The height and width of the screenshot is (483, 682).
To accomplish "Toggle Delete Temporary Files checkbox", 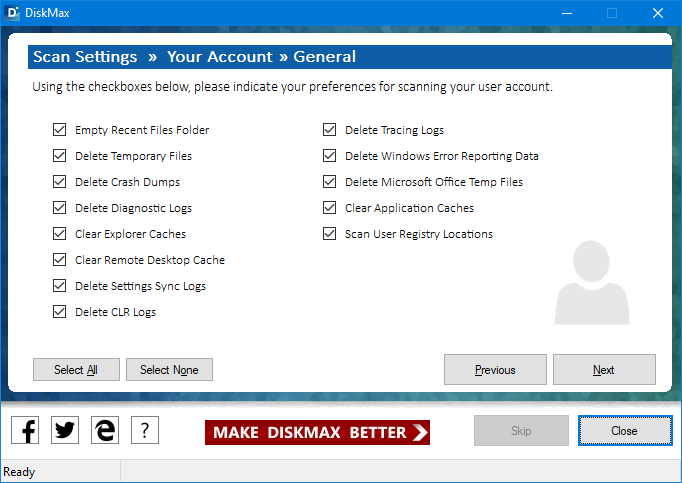I will [60, 156].
